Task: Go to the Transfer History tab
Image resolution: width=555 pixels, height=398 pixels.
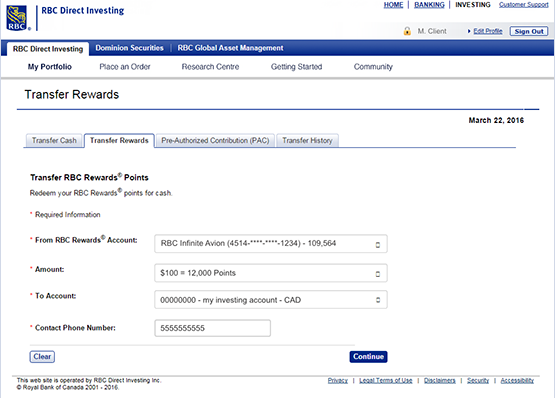Action: coord(307,141)
